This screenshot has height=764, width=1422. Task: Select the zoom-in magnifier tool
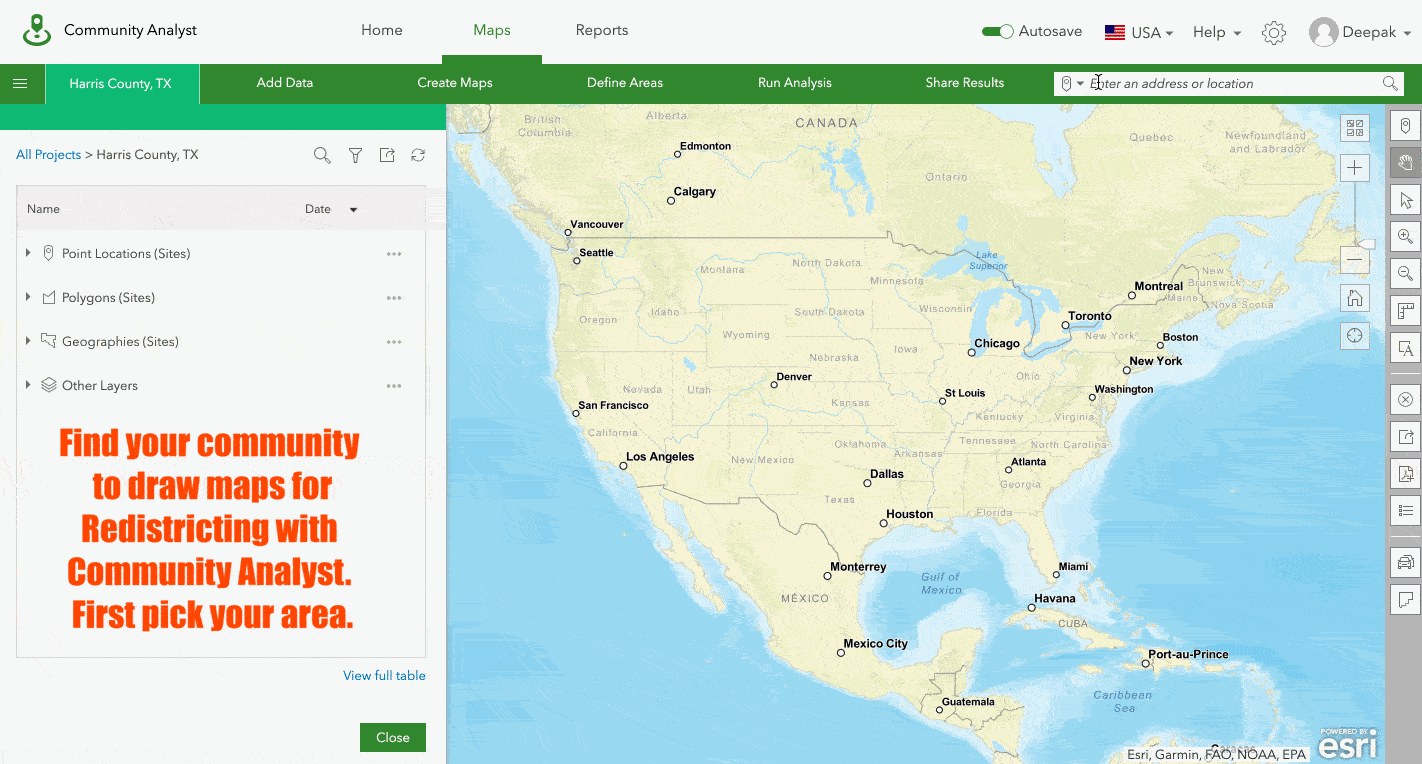pos(1405,237)
